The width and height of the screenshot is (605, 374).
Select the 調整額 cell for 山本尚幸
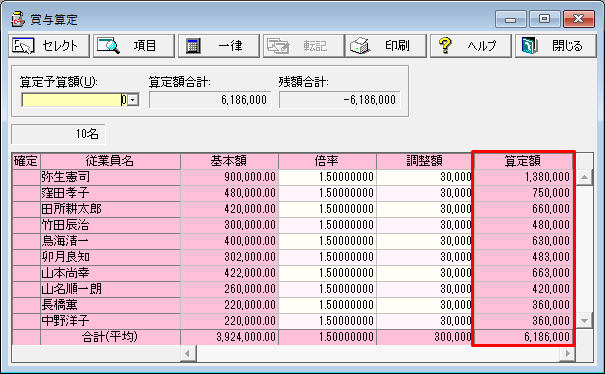[x=424, y=273]
